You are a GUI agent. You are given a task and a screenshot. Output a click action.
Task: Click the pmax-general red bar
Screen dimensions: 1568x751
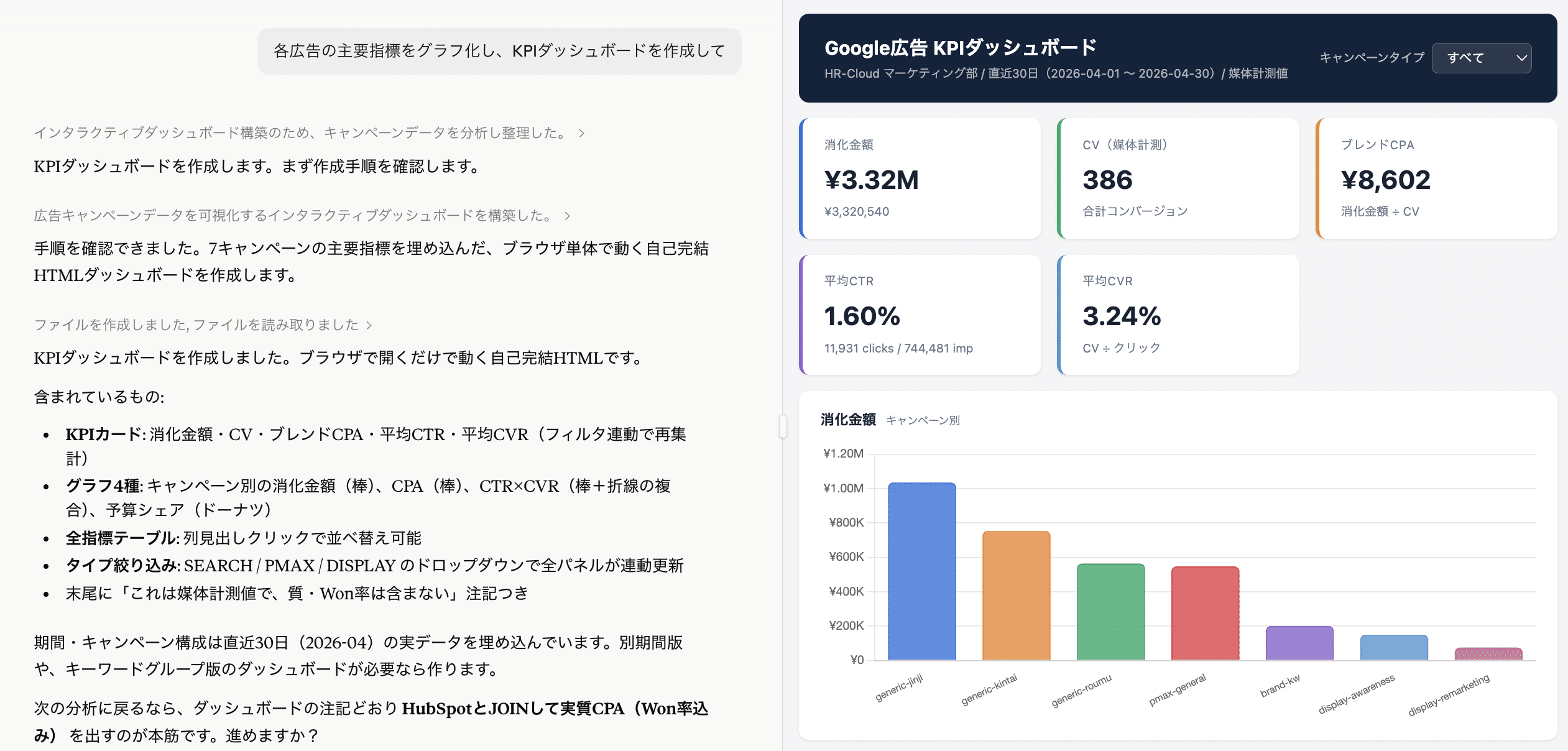[1206, 614]
